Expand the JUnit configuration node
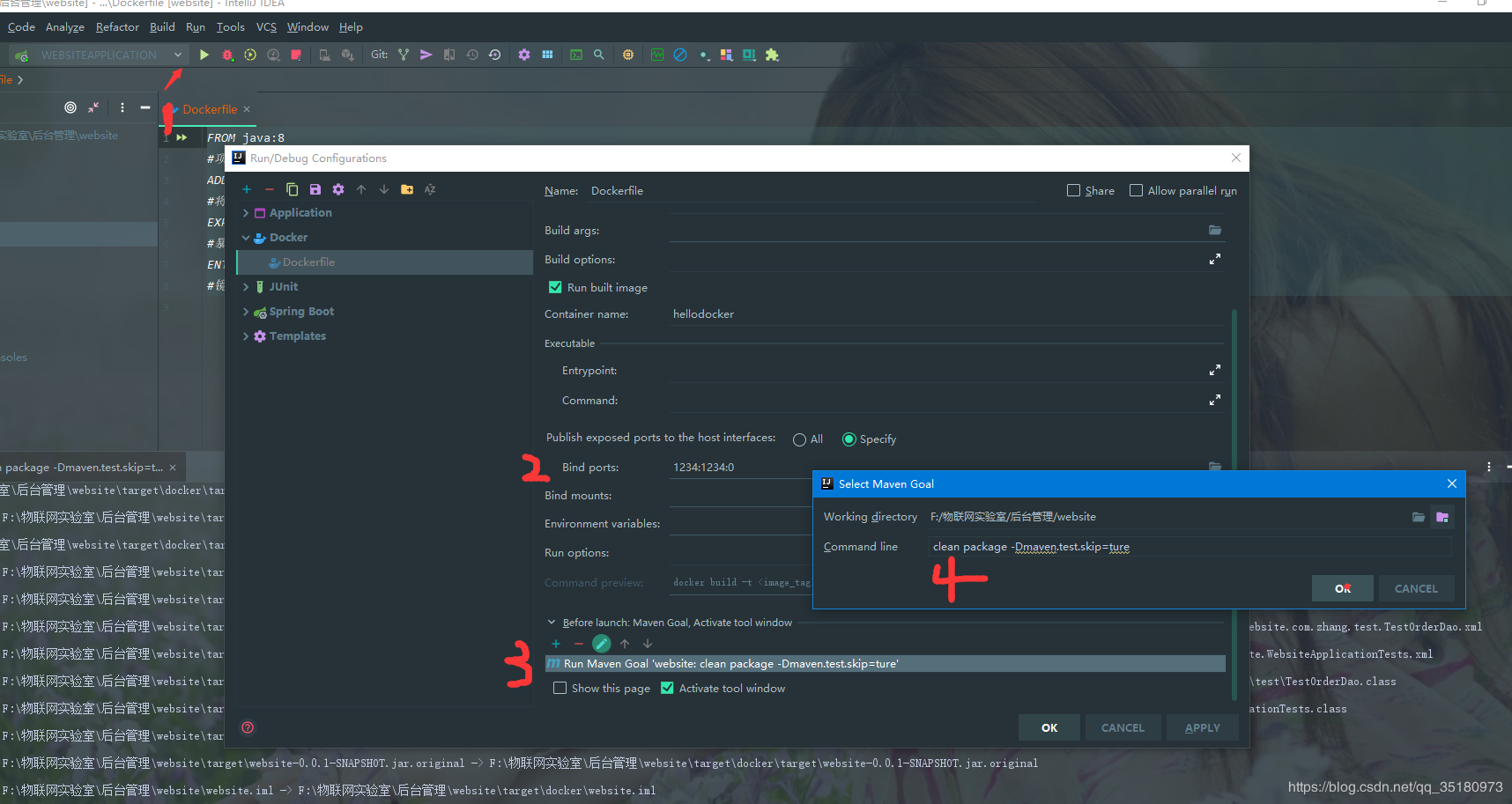The height and width of the screenshot is (804, 1512). (x=246, y=287)
